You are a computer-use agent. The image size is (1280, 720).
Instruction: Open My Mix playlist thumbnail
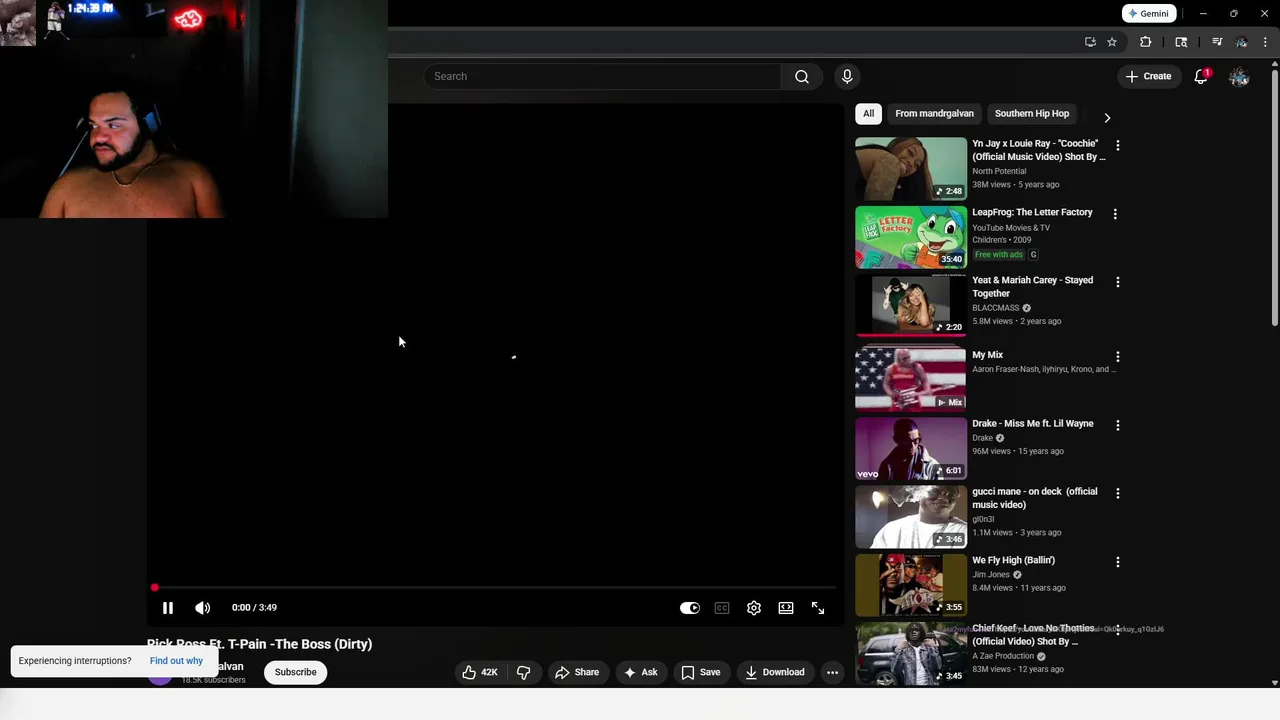tap(911, 380)
